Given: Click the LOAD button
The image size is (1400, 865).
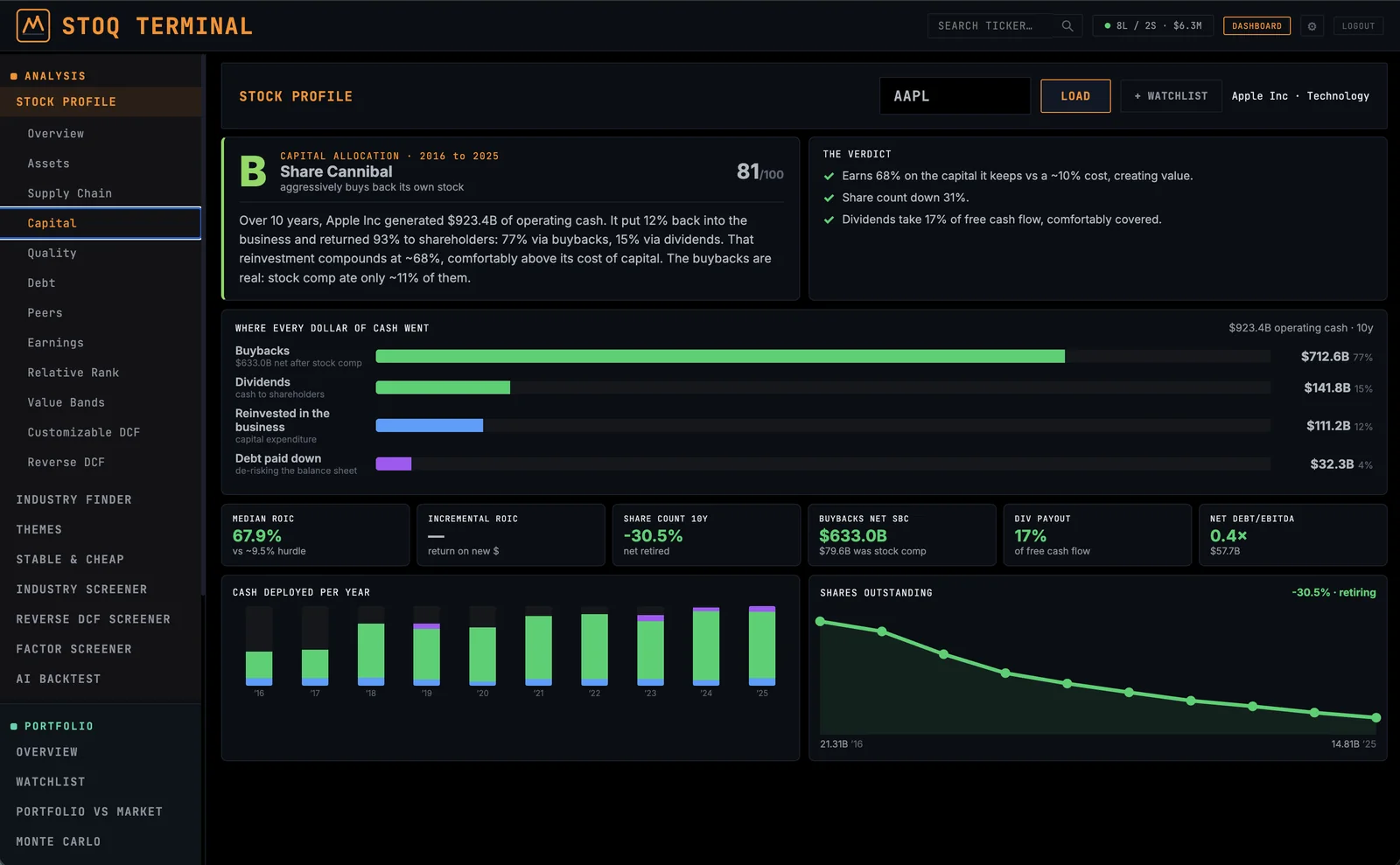Looking at the screenshot, I should pos(1075,96).
